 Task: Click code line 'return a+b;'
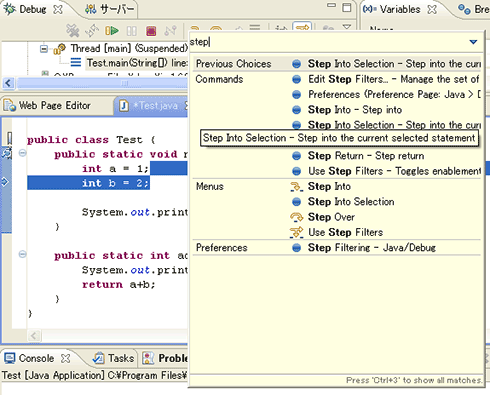119,285
